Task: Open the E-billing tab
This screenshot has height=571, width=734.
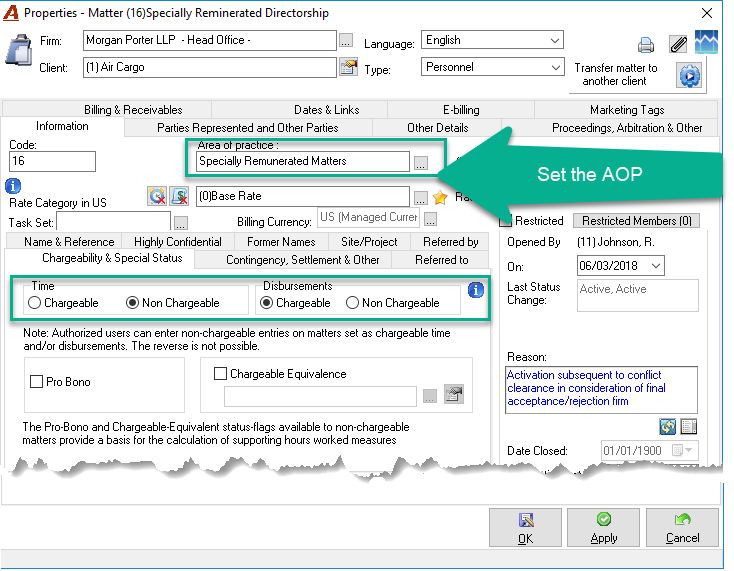Action: click(461, 110)
